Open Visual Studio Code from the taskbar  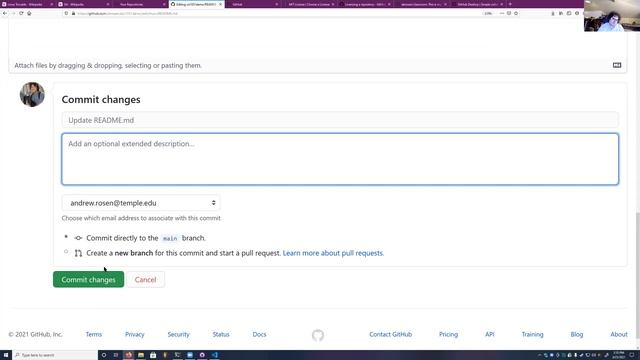[x=215, y=355]
